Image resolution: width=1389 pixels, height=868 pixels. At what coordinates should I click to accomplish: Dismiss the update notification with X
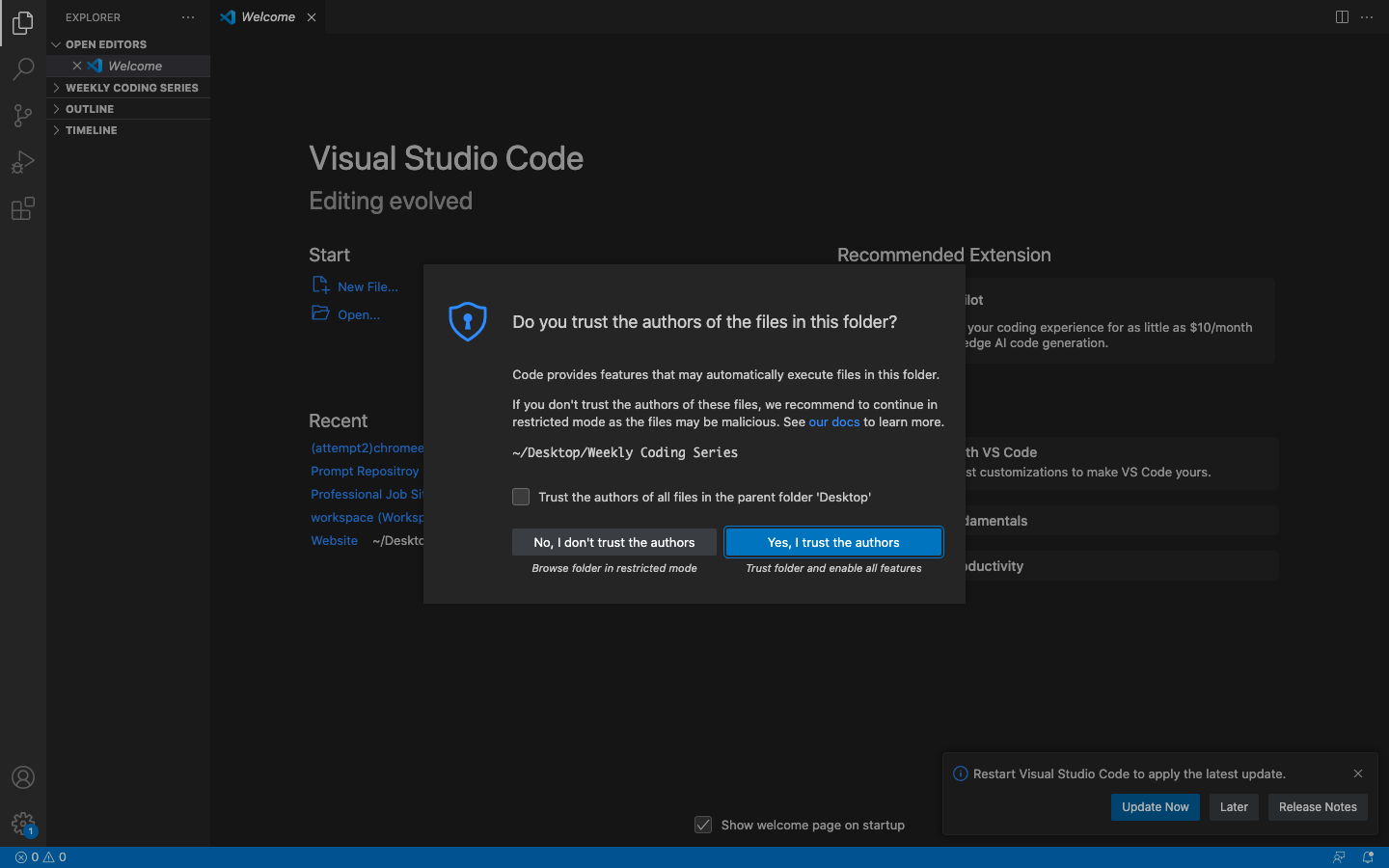1358,773
